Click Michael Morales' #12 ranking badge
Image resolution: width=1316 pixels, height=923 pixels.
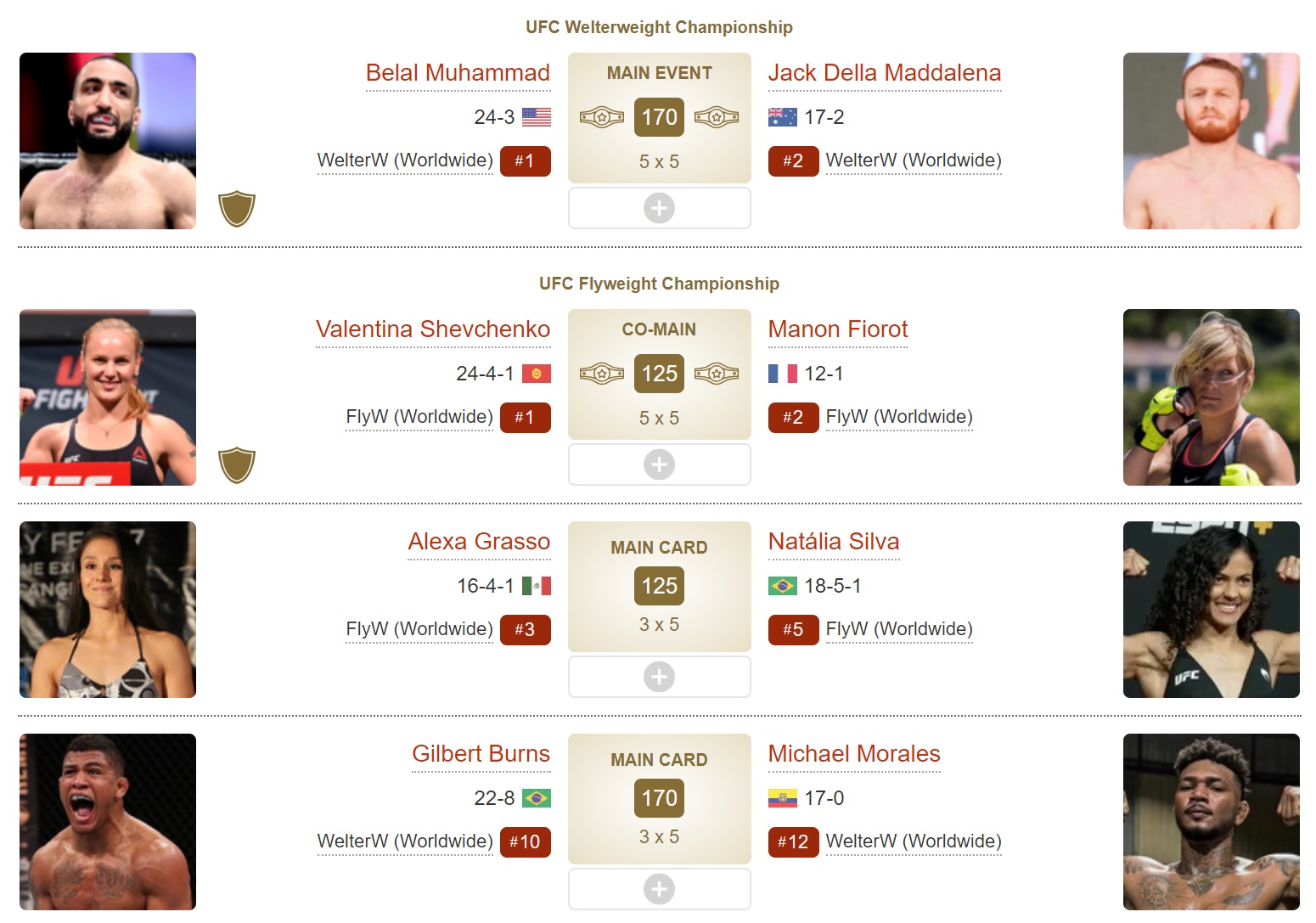click(794, 842)
